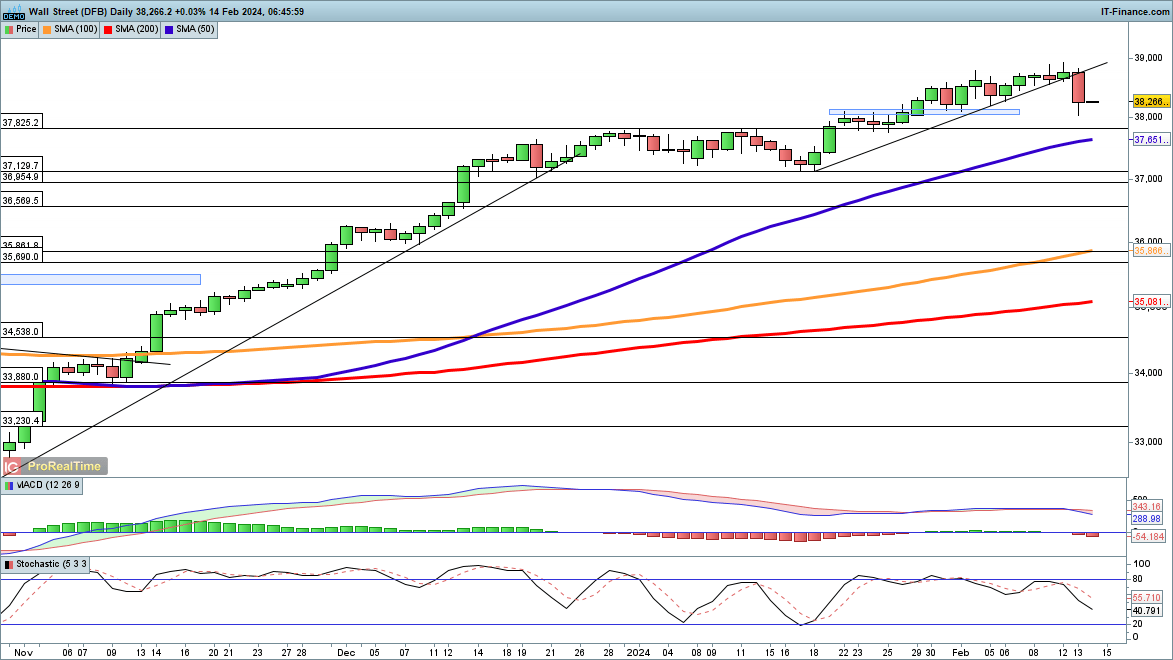1173x660 pixels.
Task: Select the Price legend label
Action: pos(26,29)
